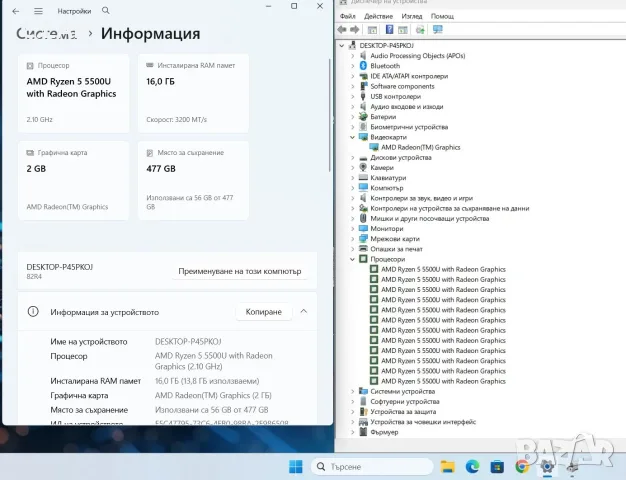Select Аудио входове и изходи tree item
This screenshot has height=480, width=626.
[406, 107]
